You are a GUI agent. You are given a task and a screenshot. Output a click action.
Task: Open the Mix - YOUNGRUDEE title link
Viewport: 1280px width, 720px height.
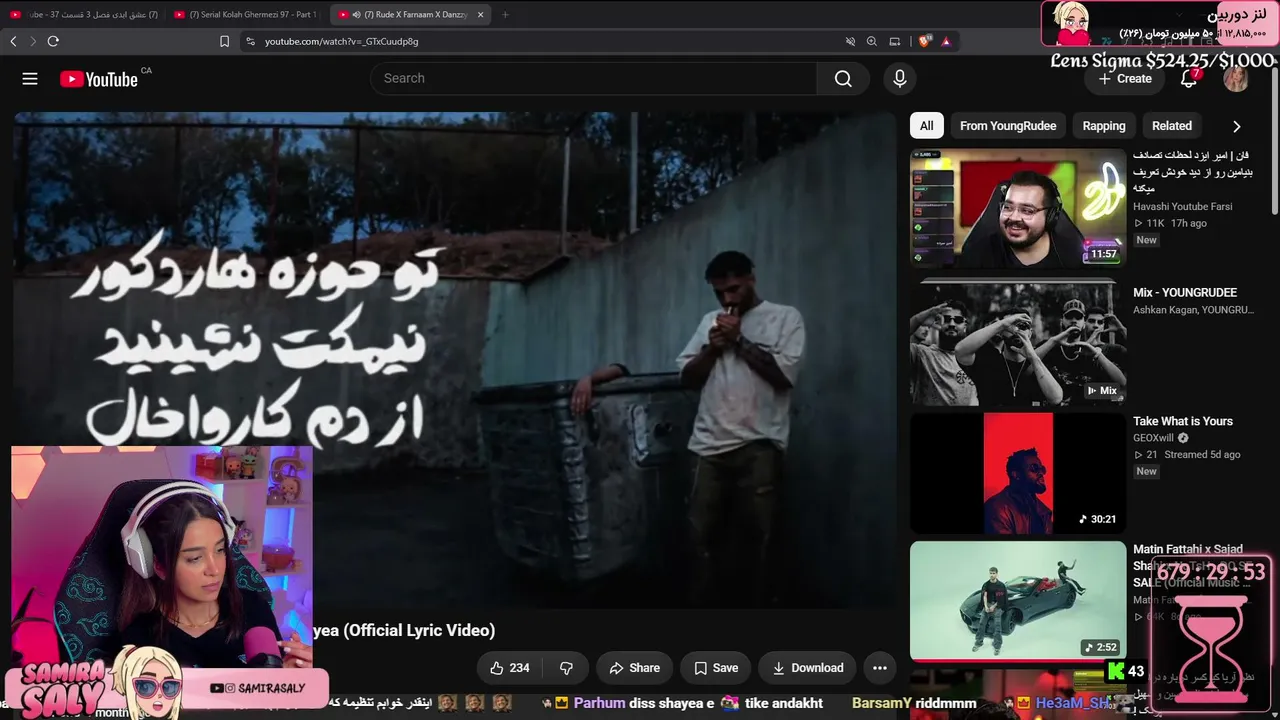click(x=1185, y=293)
